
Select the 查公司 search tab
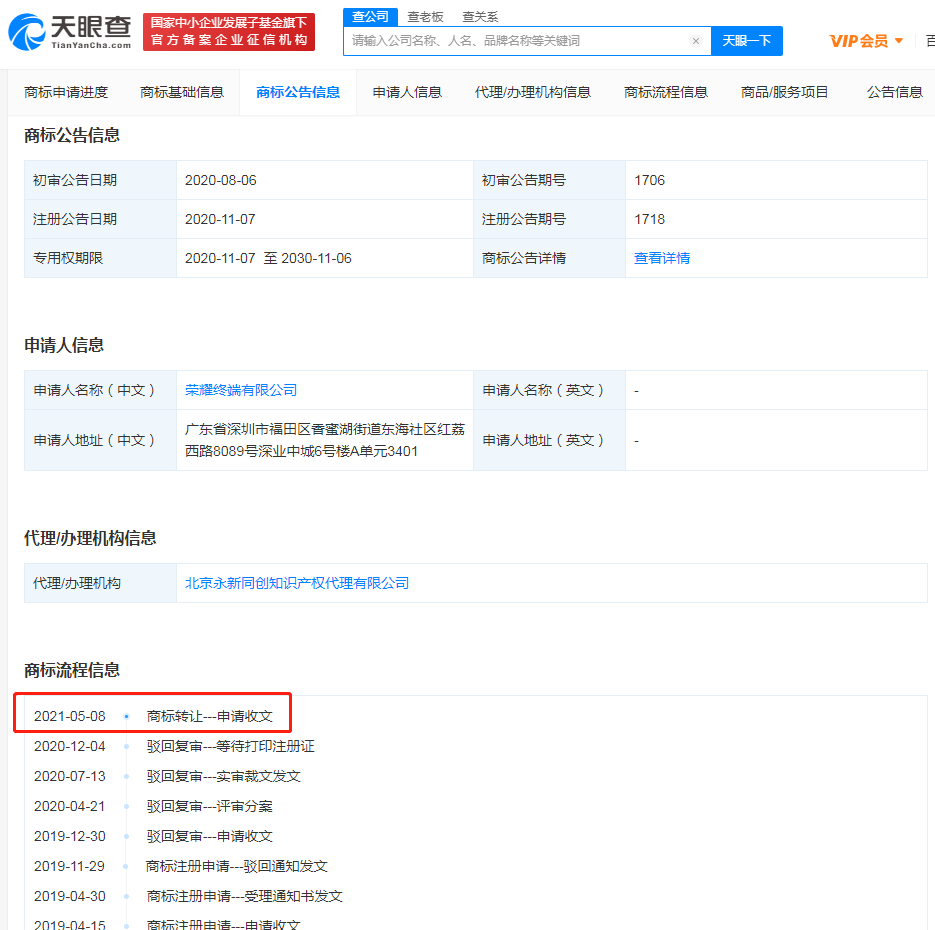click(370, 17)
